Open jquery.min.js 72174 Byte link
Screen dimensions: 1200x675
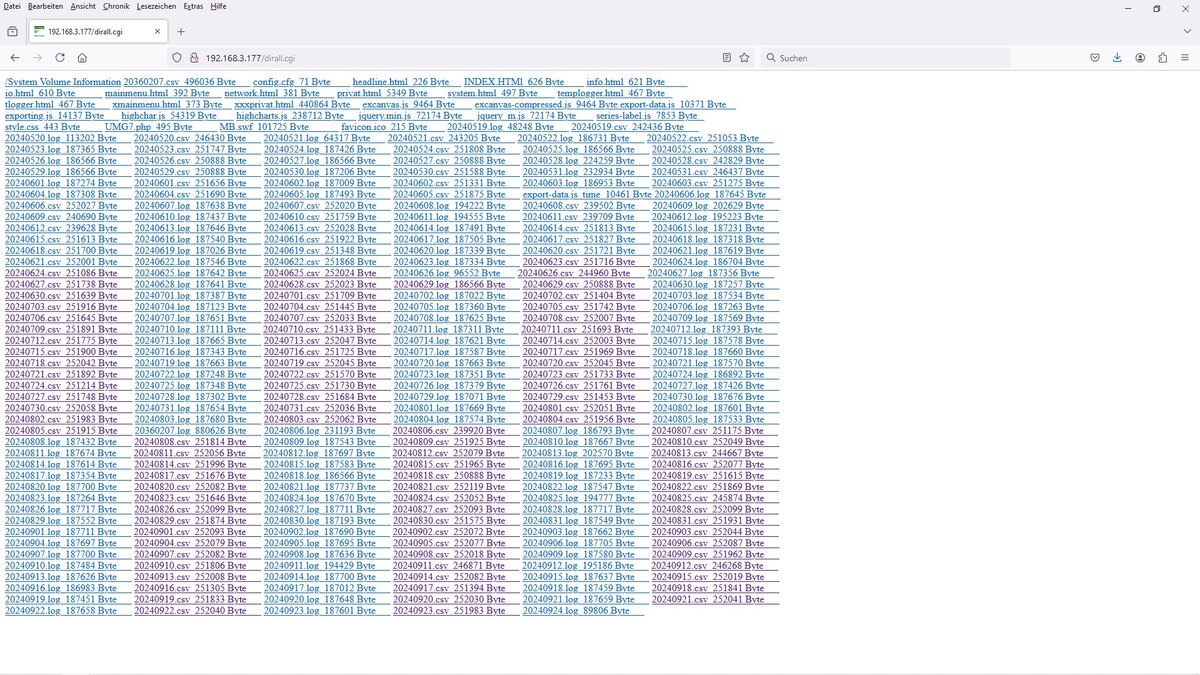click(417, 115)
